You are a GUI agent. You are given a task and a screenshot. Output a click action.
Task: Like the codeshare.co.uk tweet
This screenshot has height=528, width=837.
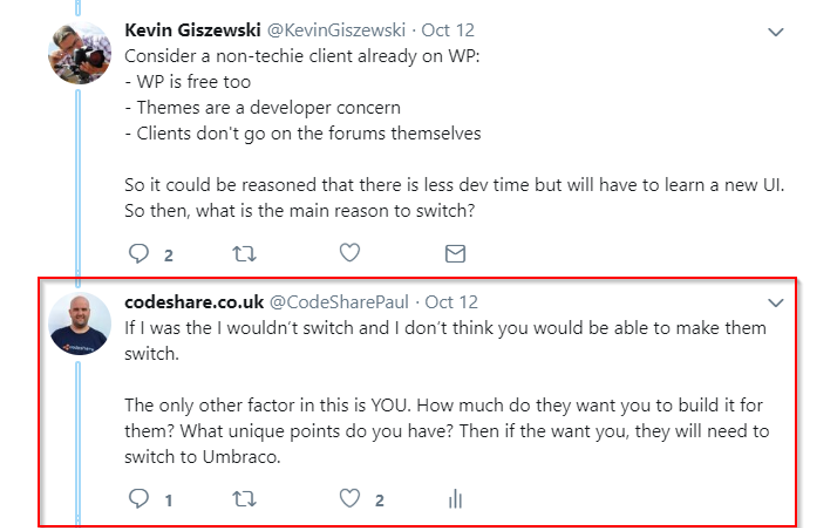349,498
